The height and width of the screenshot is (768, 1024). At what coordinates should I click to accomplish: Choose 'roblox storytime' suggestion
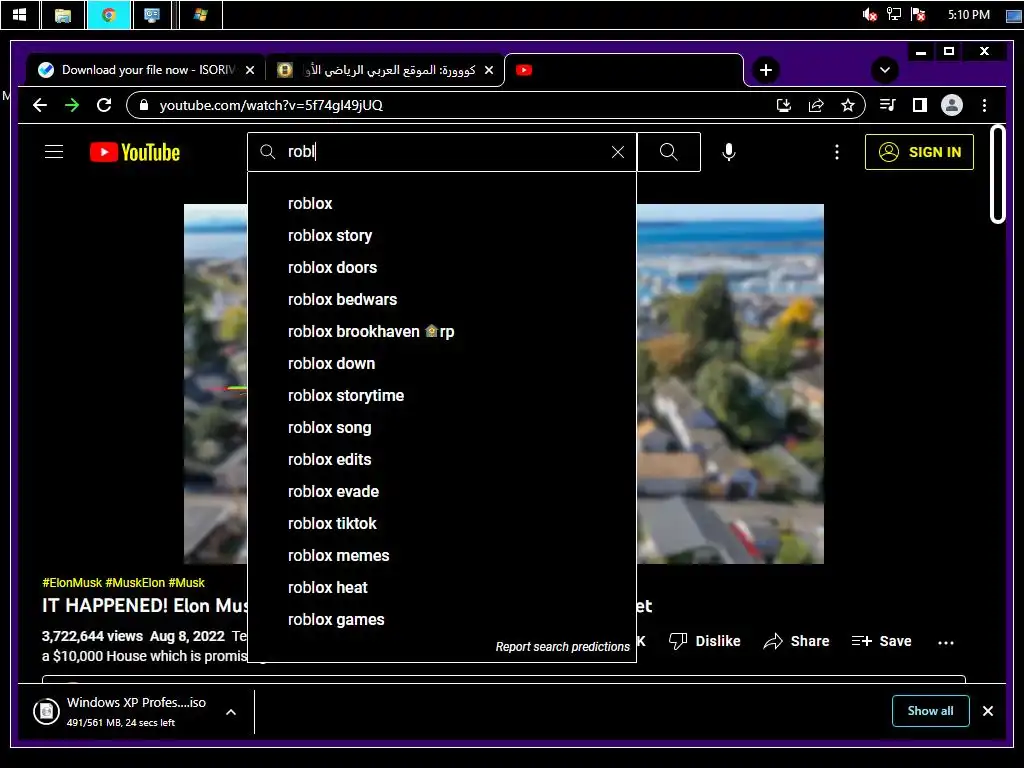point(442,396)
